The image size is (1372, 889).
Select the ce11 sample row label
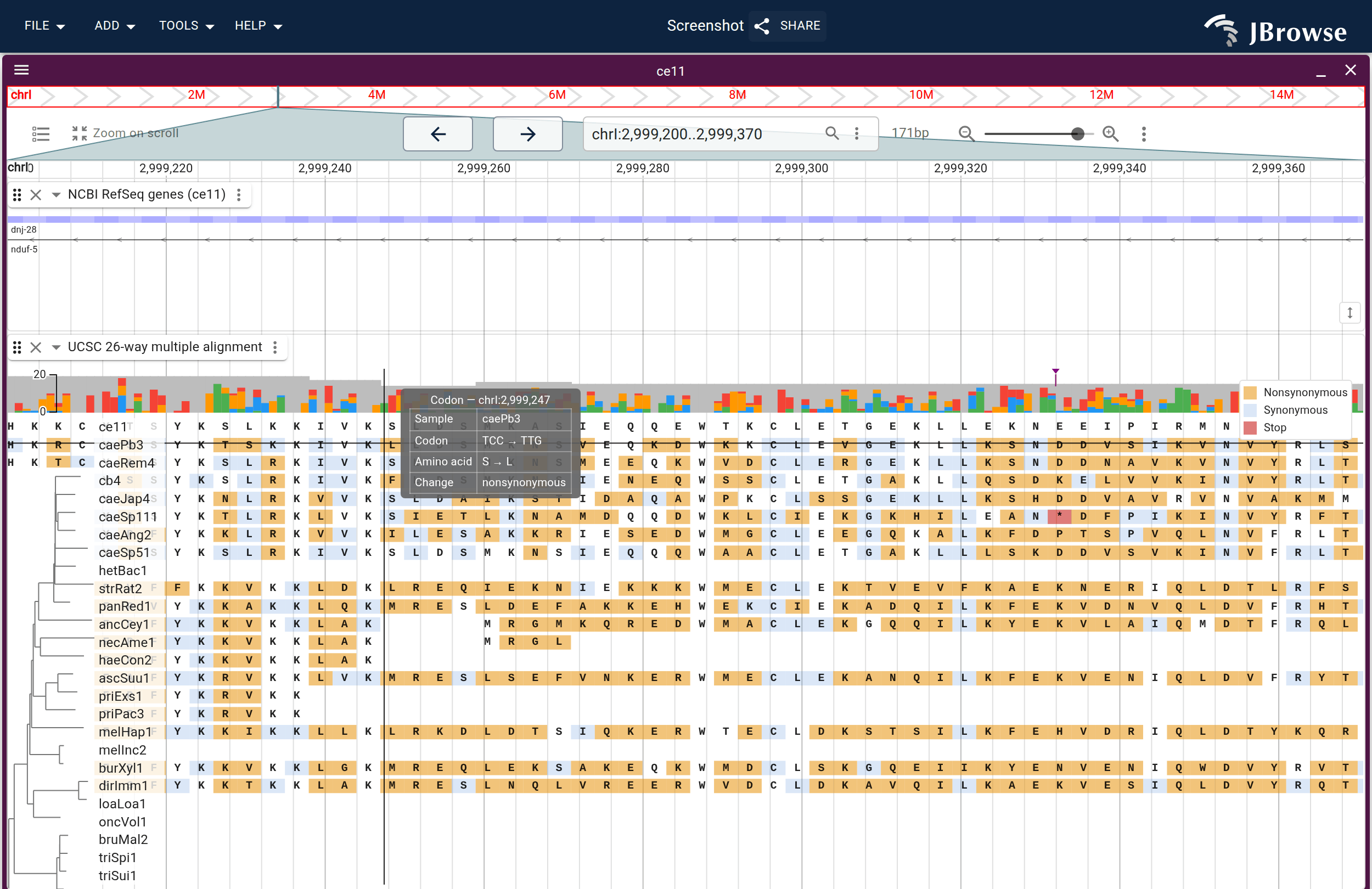113,426
